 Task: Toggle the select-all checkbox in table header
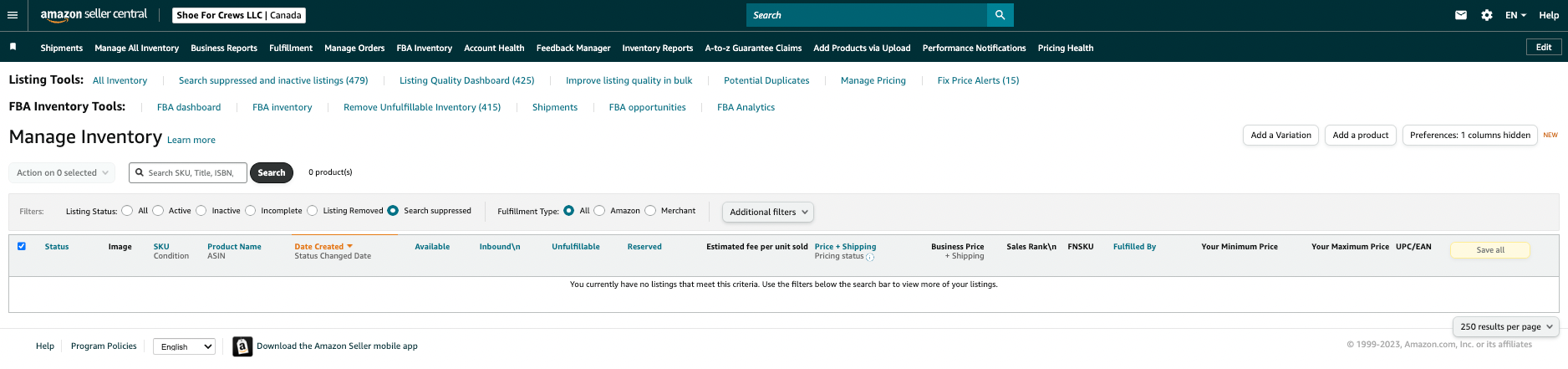click(x=22, y=246)
